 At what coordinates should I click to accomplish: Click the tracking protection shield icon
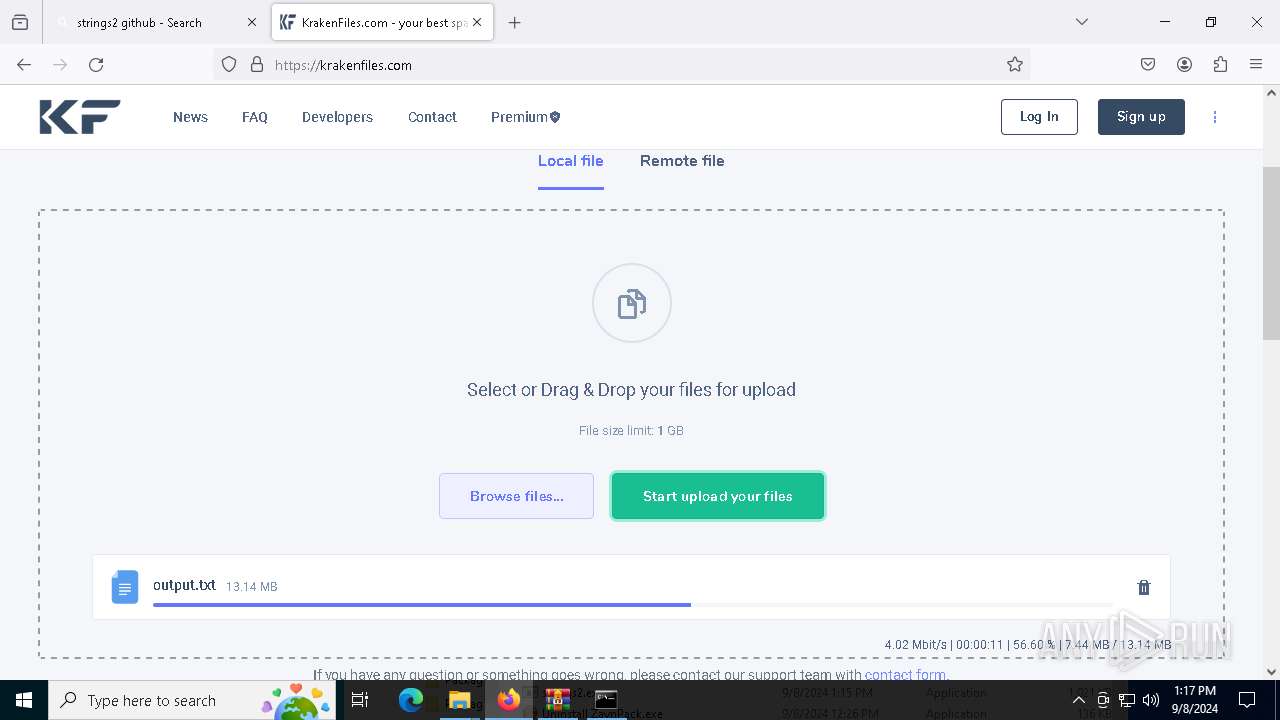229,65
